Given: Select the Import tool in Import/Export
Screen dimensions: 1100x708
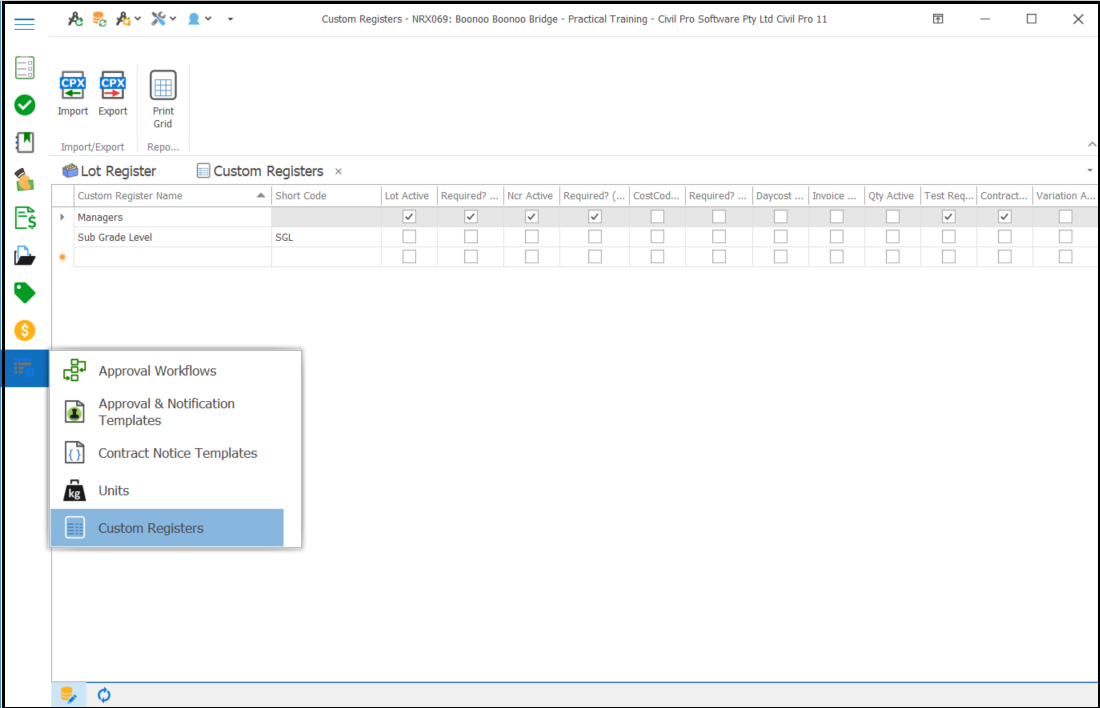Looking at the screenshot, I should (72, 93).
